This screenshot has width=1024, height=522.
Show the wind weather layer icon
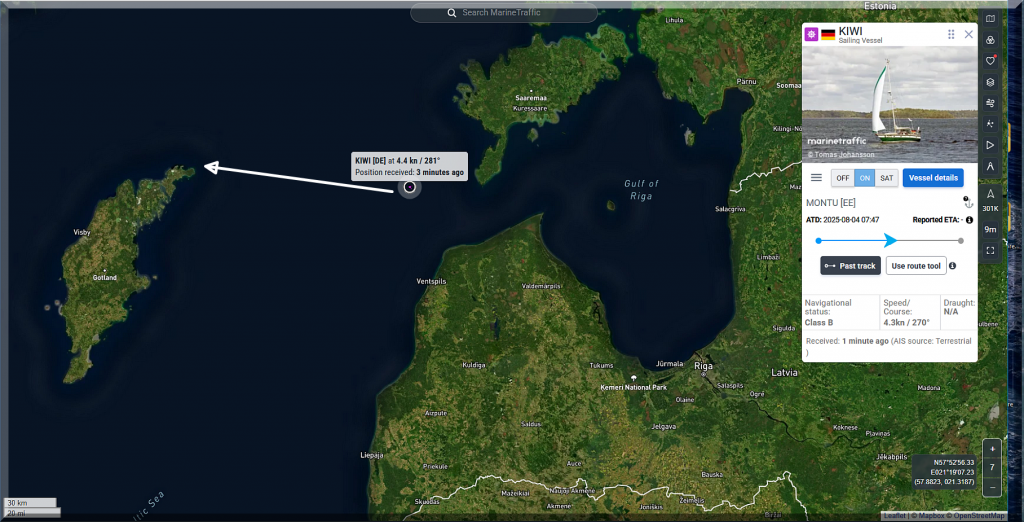(x=990, y=103)
